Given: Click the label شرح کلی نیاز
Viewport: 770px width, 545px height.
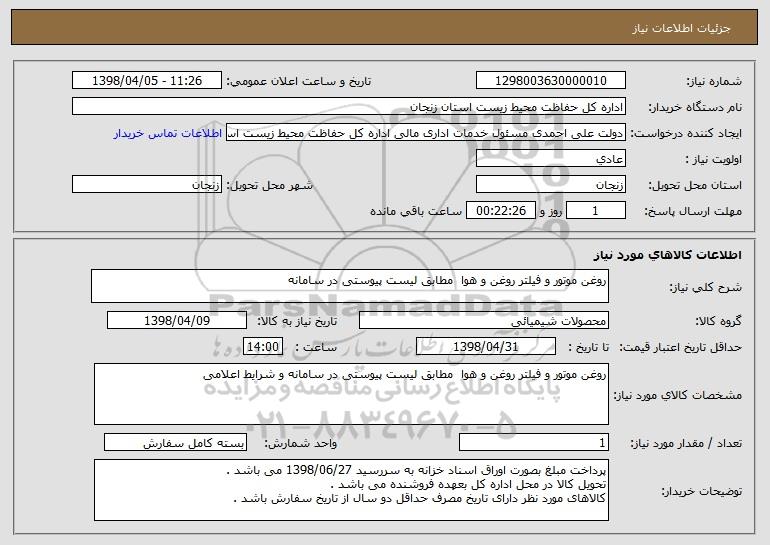Looking at the screenshot, I should pyautogui.click(x=706, y=287).
